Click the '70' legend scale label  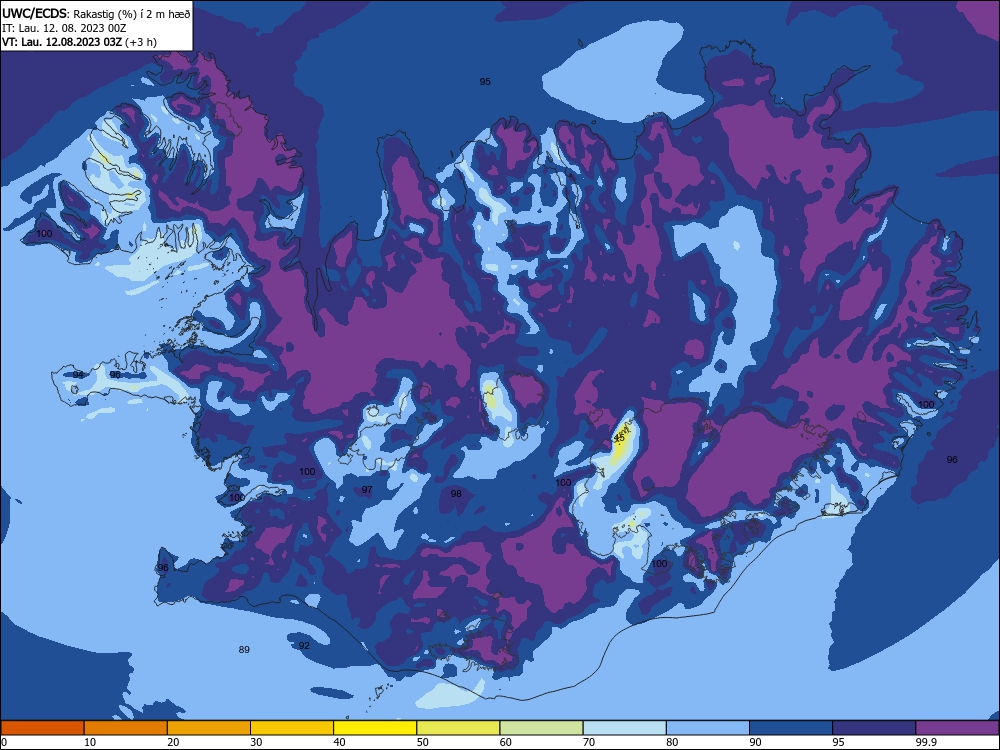point(589,742)
